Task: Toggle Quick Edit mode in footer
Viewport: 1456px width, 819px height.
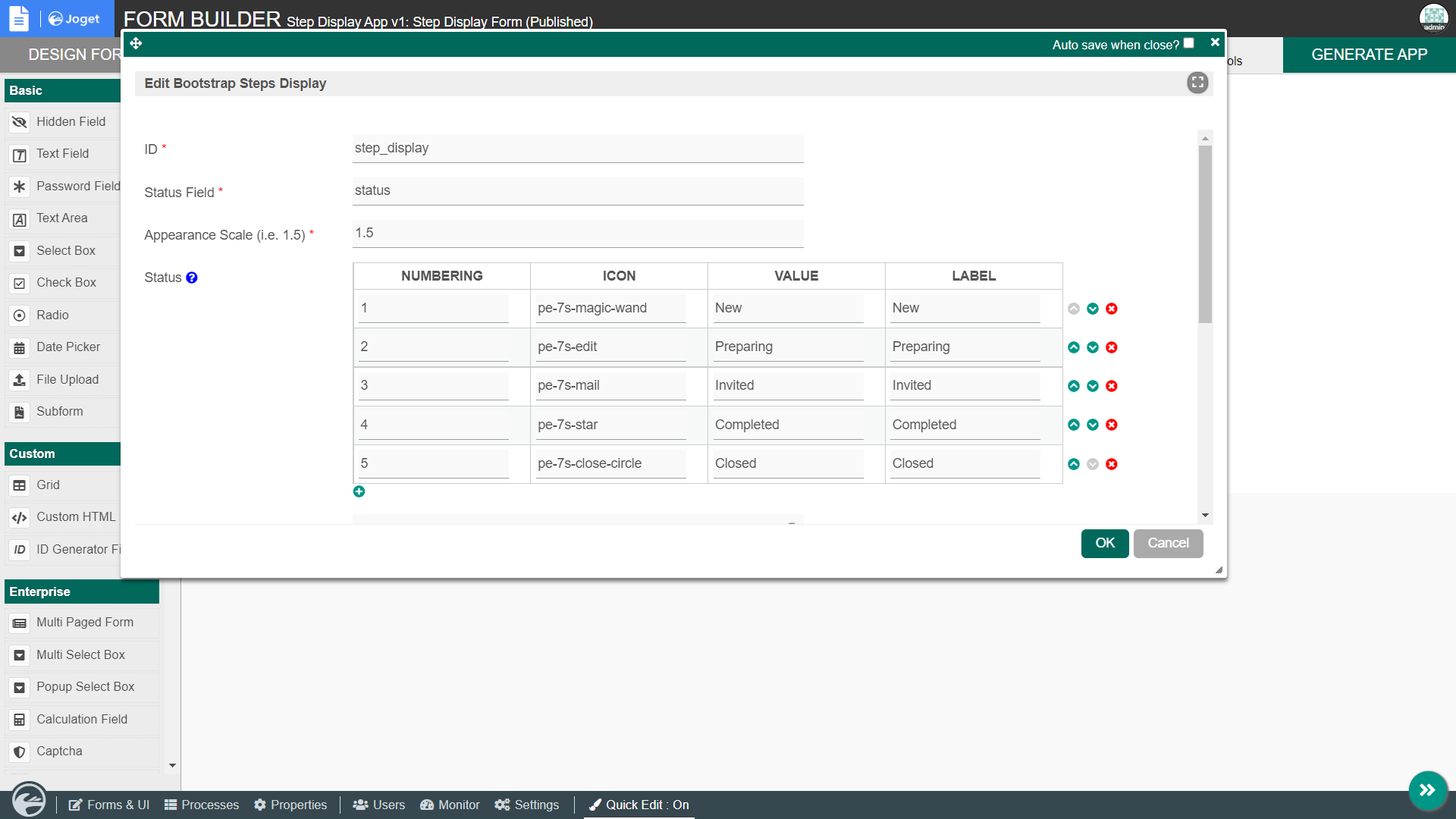Action: click(639, 805)
